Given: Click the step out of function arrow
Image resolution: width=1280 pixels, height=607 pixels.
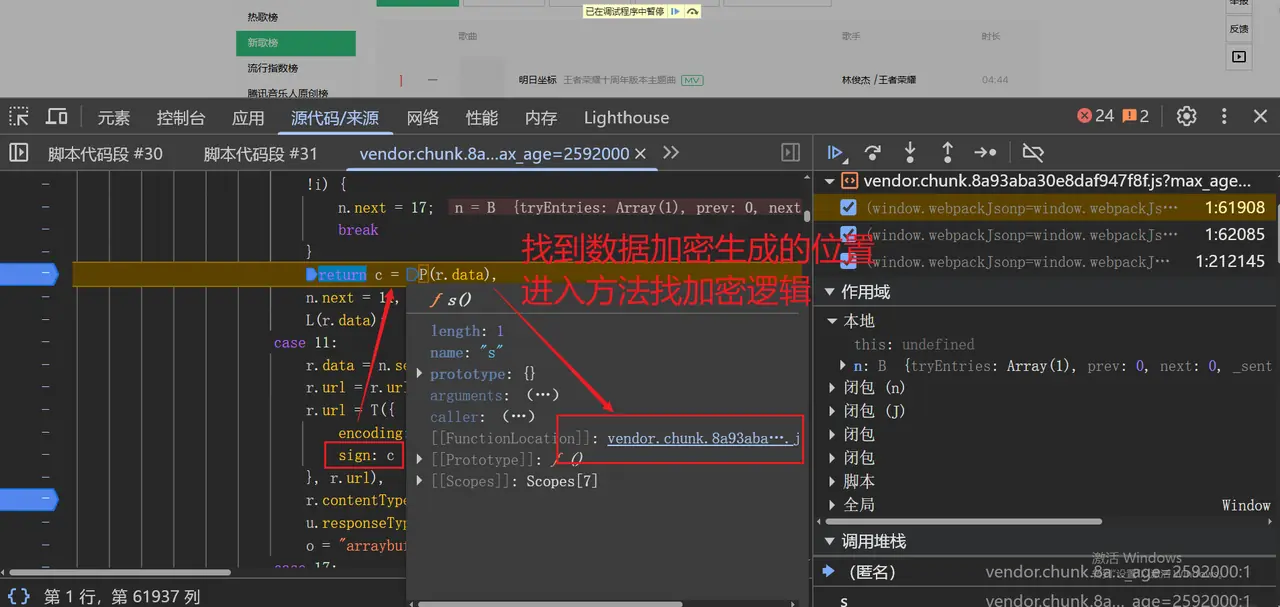Looking at the screenshot, I should click(x=947, y=153).
